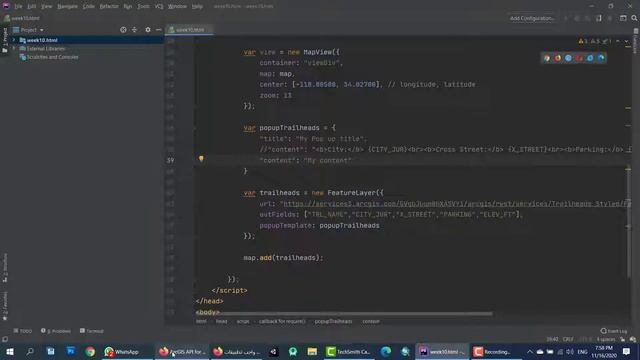The height and width of the screenshot is (360, 640).
Task: Open Windows taskbar search
Action: tap(30, 351)
